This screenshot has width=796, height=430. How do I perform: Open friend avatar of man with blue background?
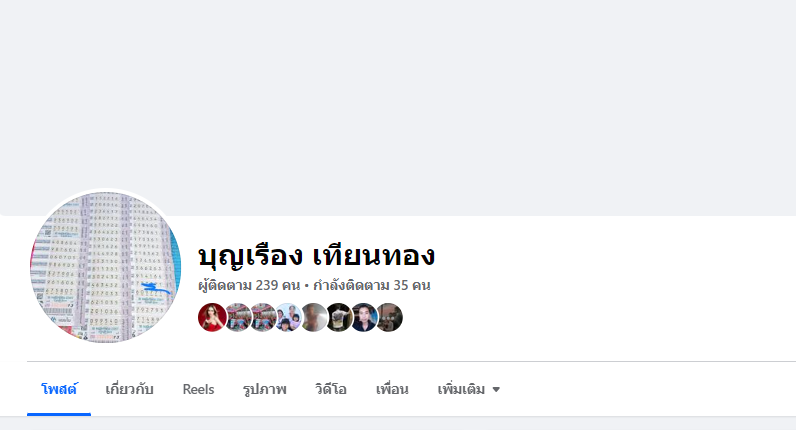tap(364, 317)
